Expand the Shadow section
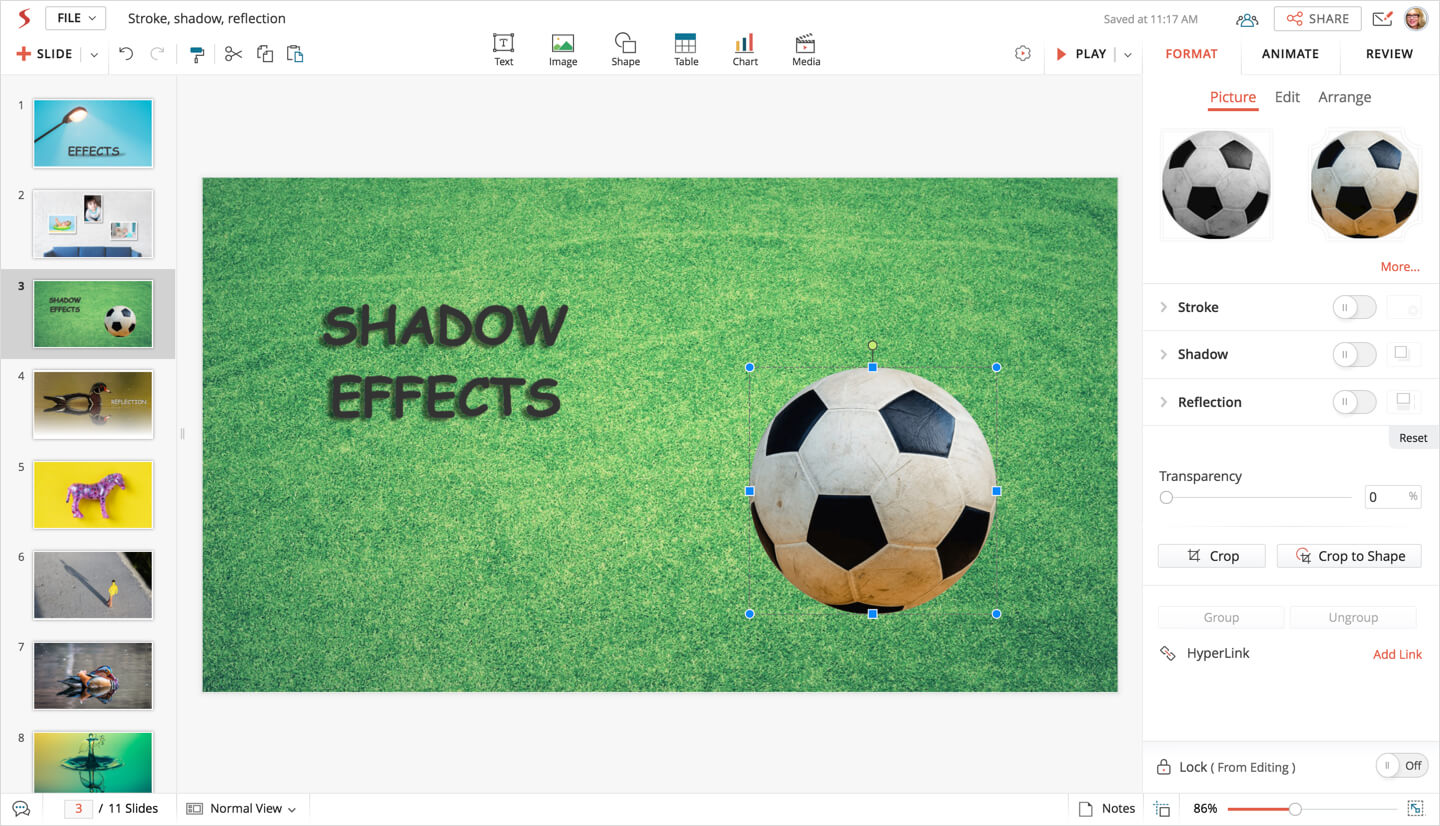The width and height of the screenshot is (1440, 826). tap(1163, 354)
